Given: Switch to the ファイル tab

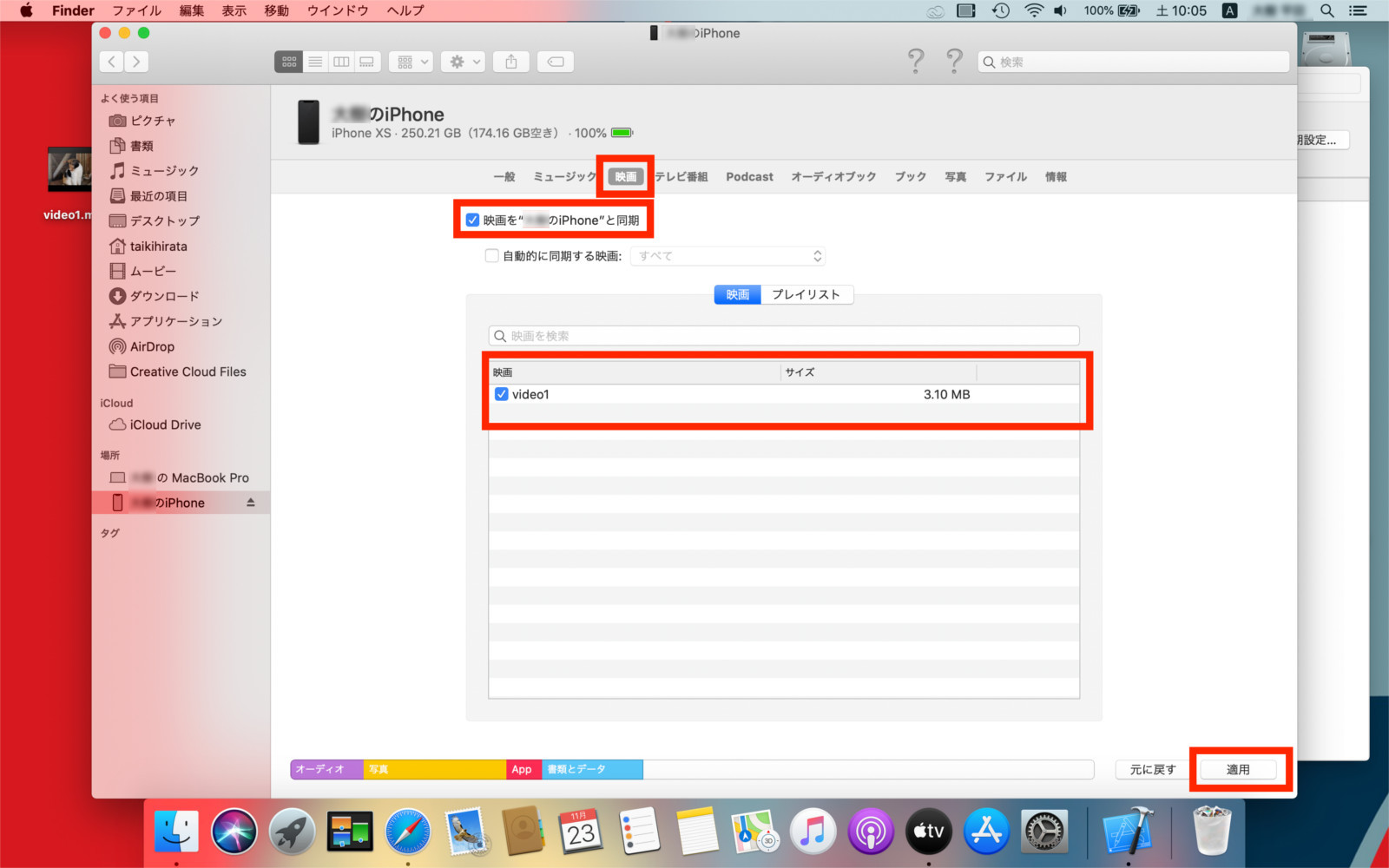Looking at the screenshot, I should coord(1005,177).
